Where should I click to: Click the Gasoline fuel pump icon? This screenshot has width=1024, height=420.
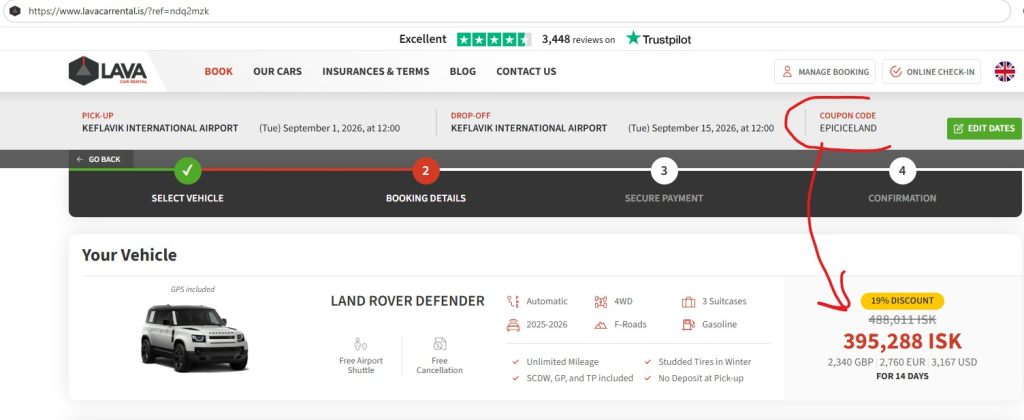coord(688,324)
